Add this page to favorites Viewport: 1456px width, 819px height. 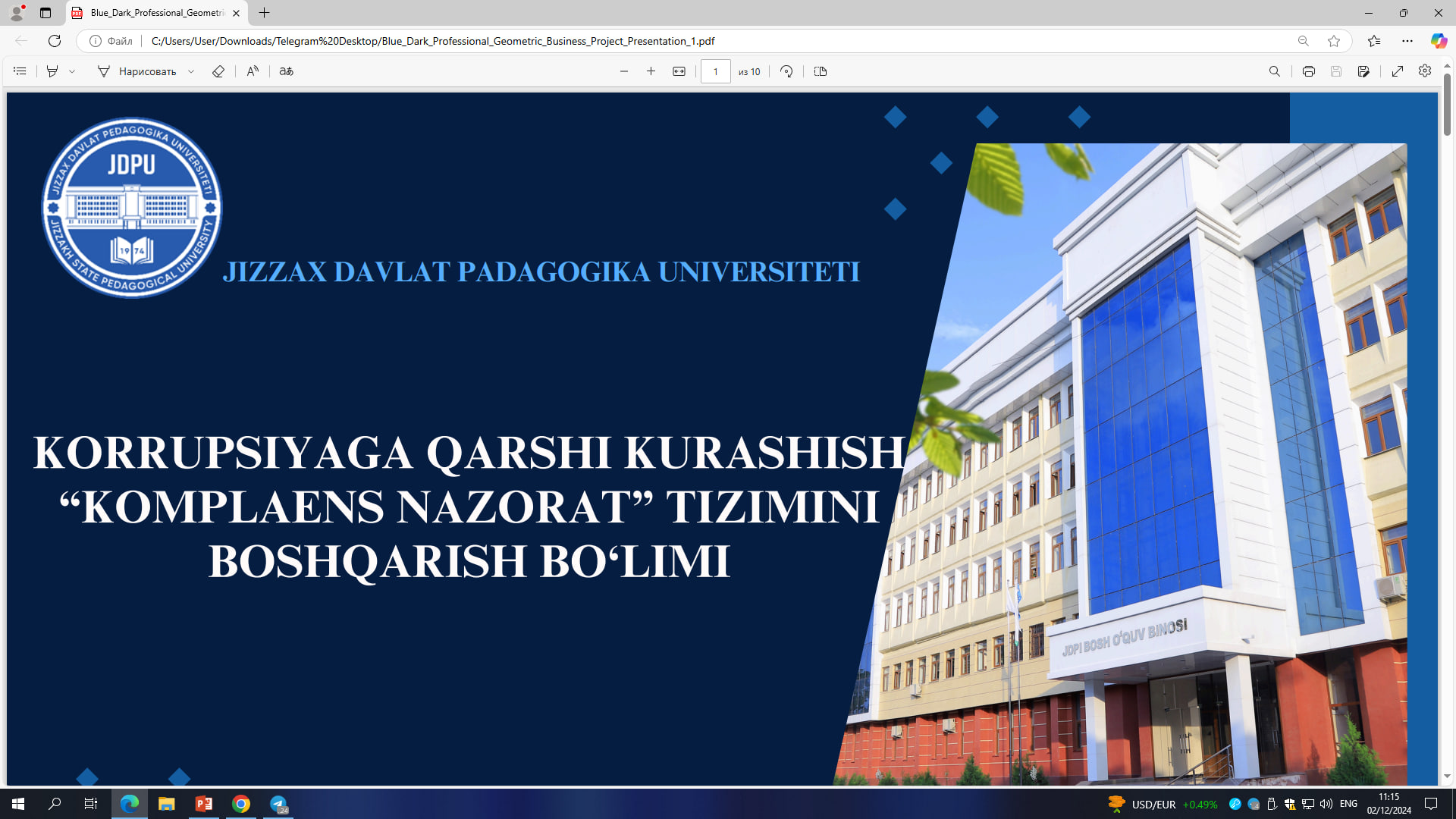tap(1334, 41)
